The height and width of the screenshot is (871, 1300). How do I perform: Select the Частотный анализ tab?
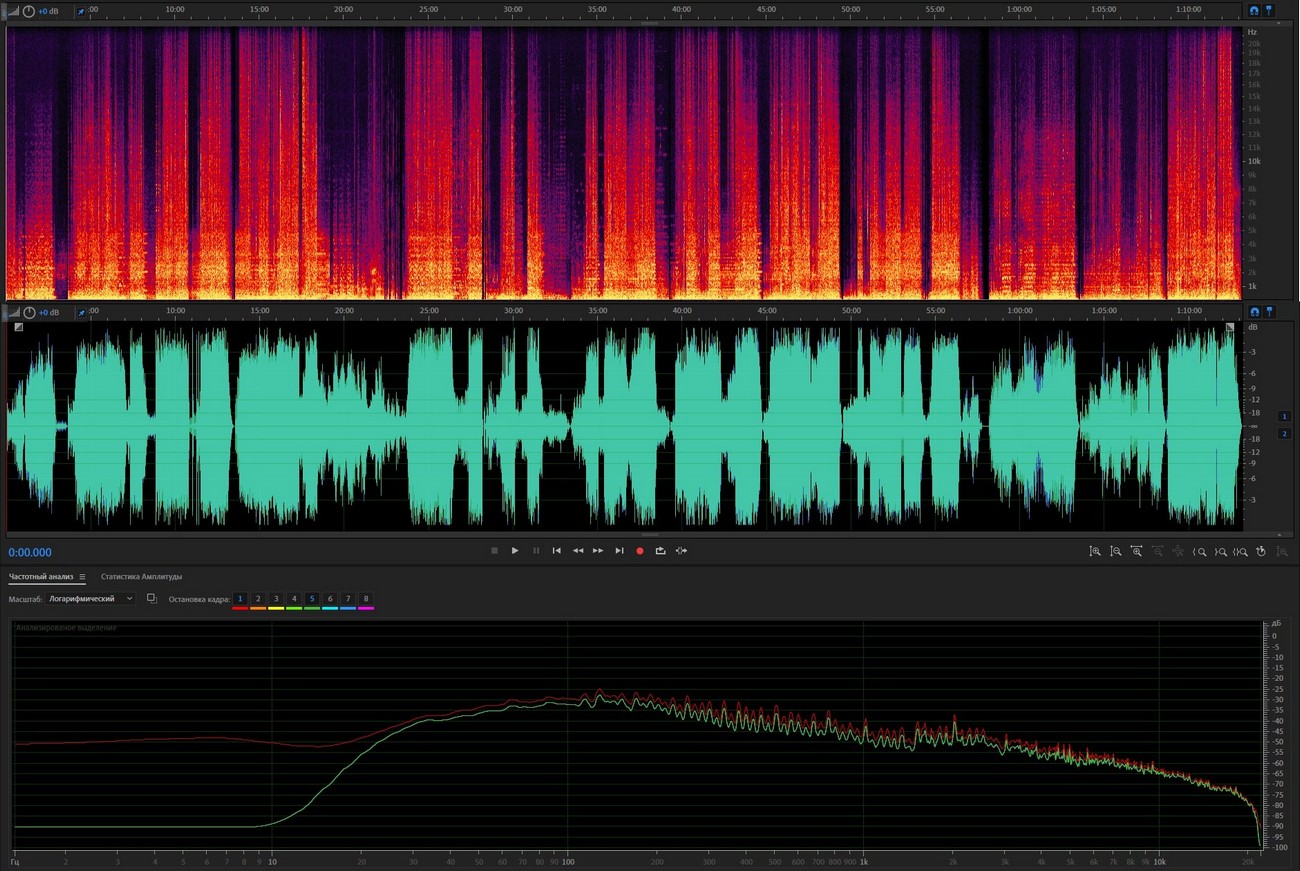coord(42,577)
